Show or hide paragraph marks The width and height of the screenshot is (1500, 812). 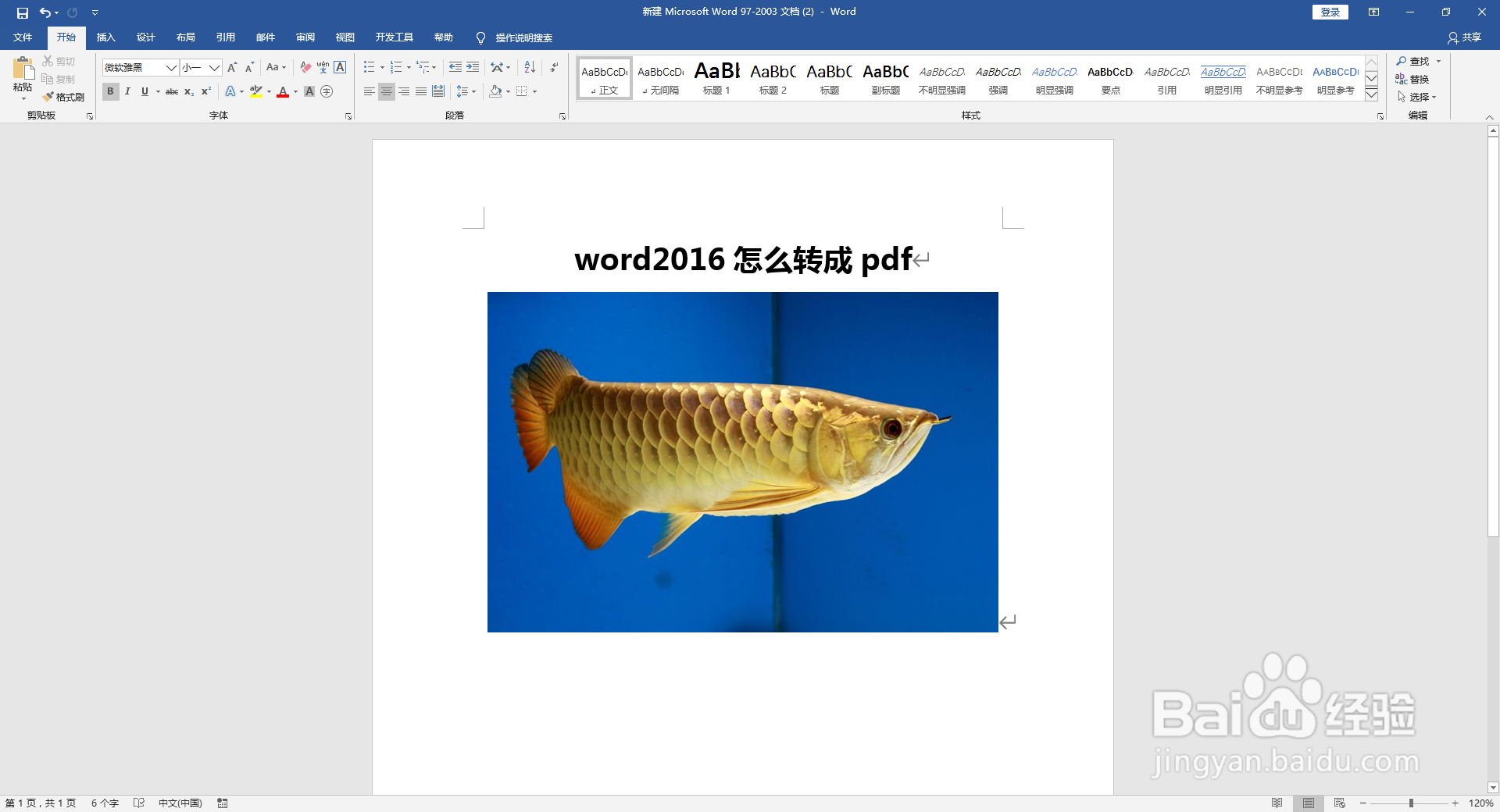(x=554, y=67)
